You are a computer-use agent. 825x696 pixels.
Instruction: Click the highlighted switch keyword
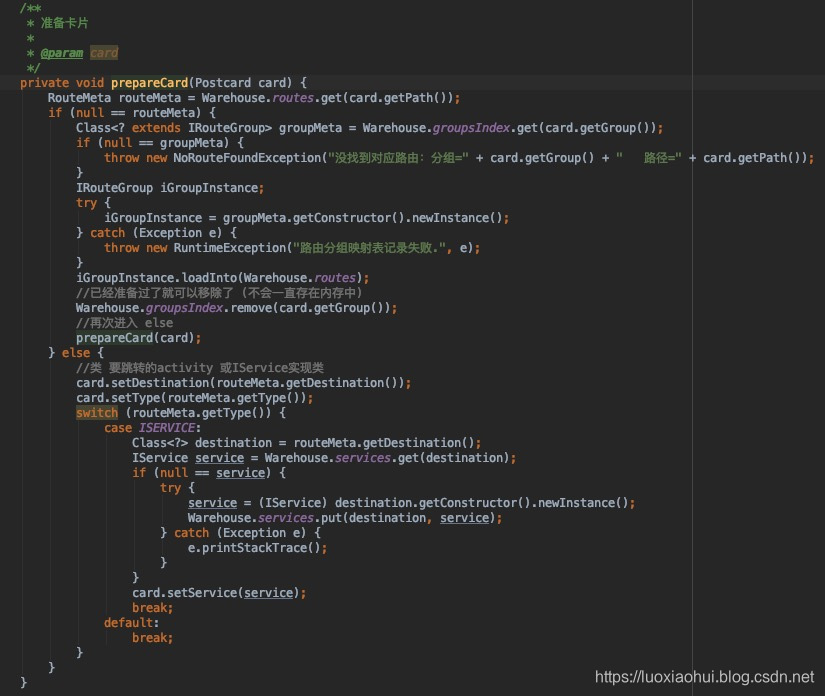click(x=97, y=413)
